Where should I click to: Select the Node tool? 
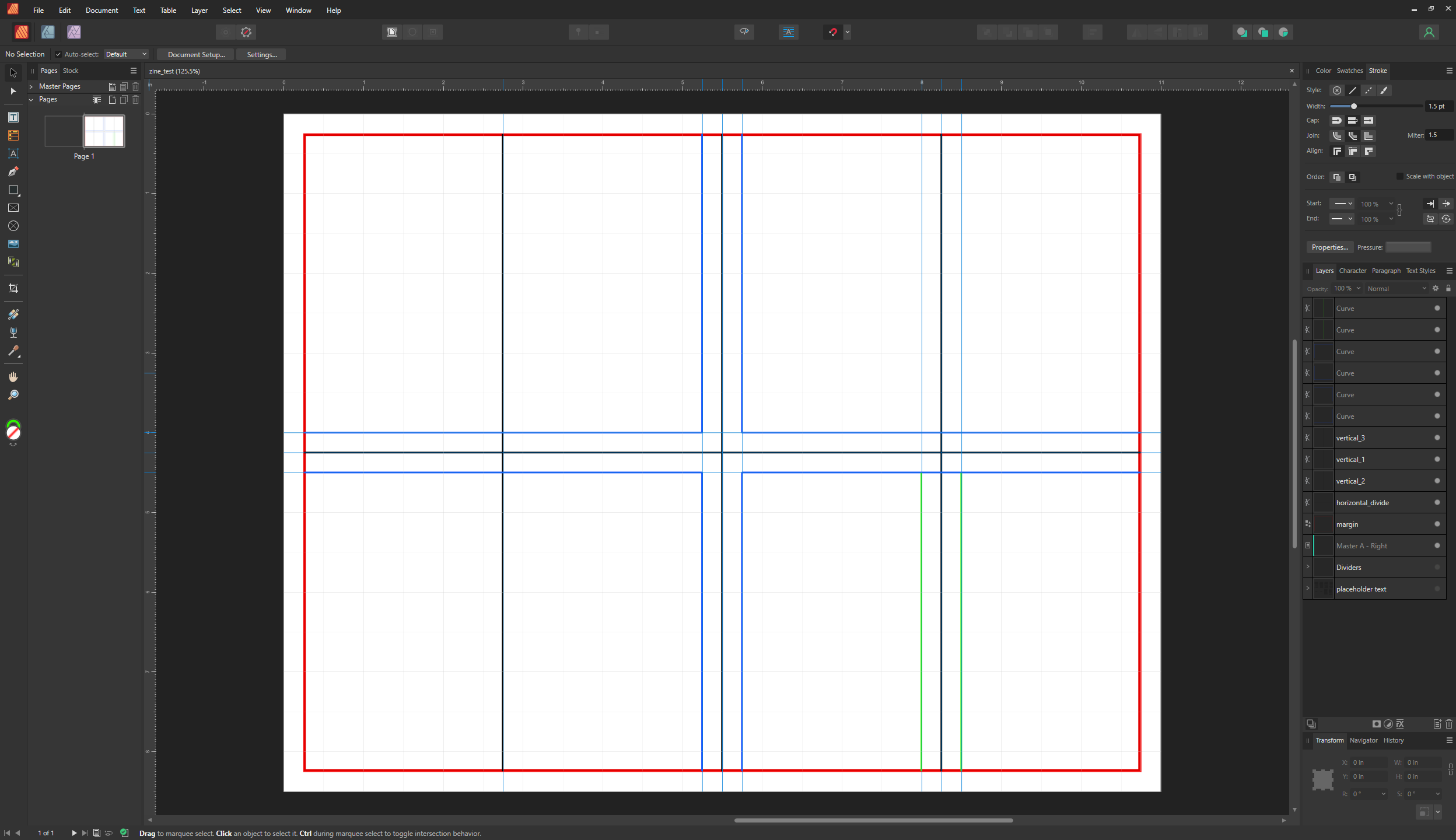coord(13,91)
